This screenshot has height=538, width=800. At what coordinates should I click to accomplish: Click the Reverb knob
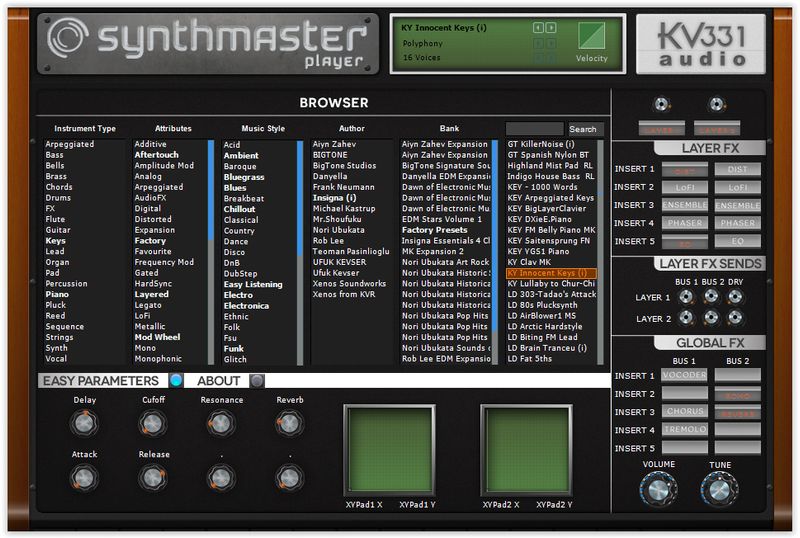click(x=289, y=423)
